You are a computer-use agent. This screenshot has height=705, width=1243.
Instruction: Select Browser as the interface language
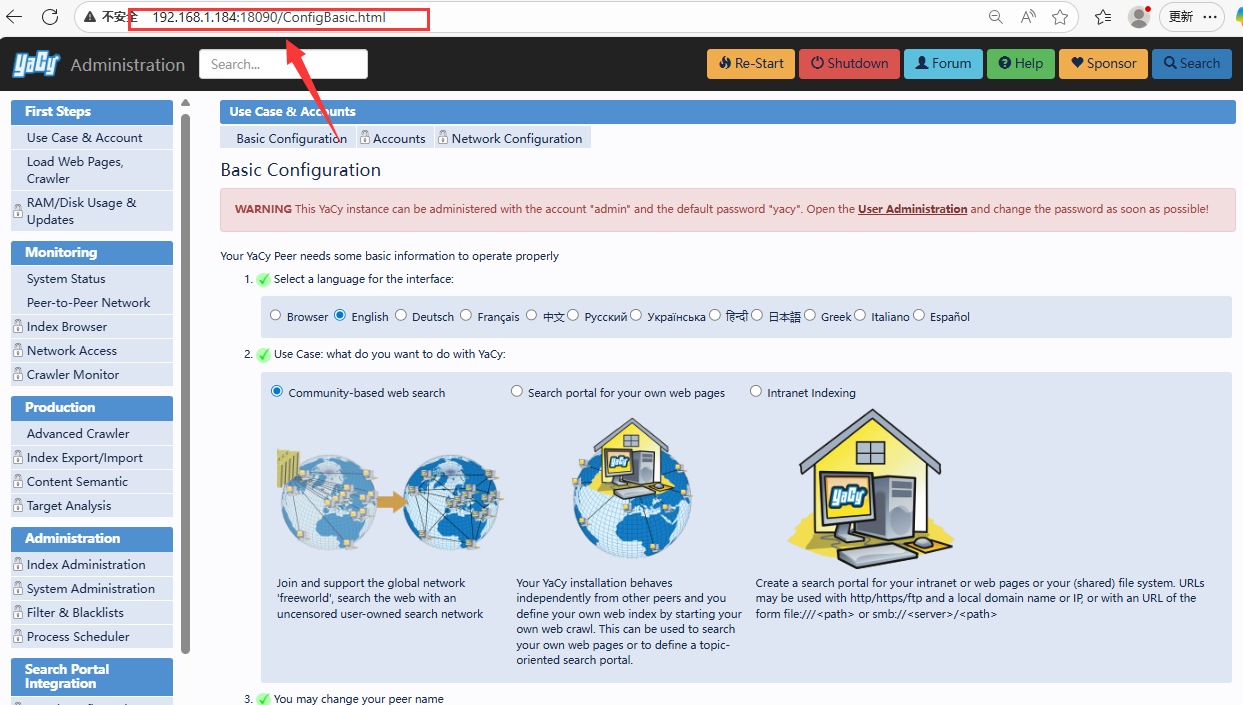[276, 316]
